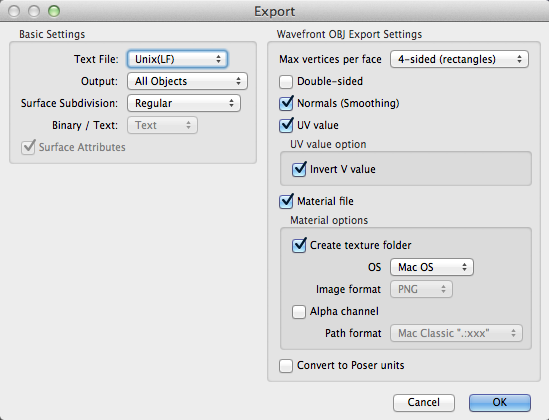The width and height of the screenshot is (549, 420).
Task: Open the Binary / Text dropdown
Action: click(162, 125)
